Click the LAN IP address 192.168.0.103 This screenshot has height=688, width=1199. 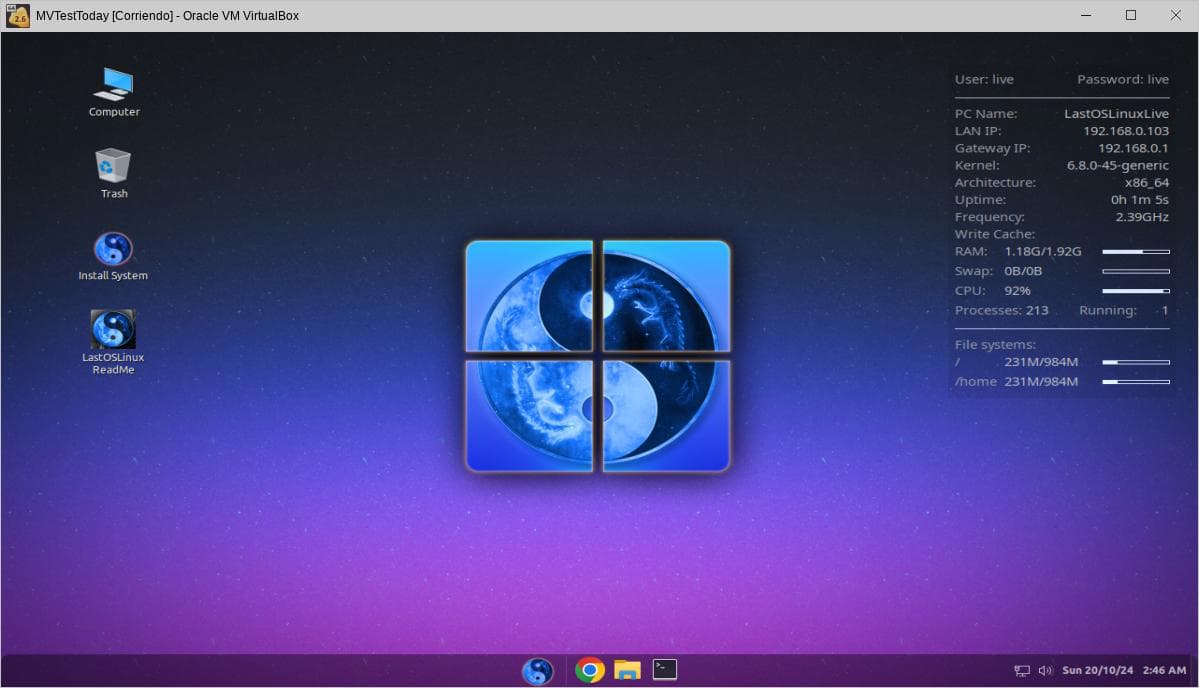[1125, 131]
